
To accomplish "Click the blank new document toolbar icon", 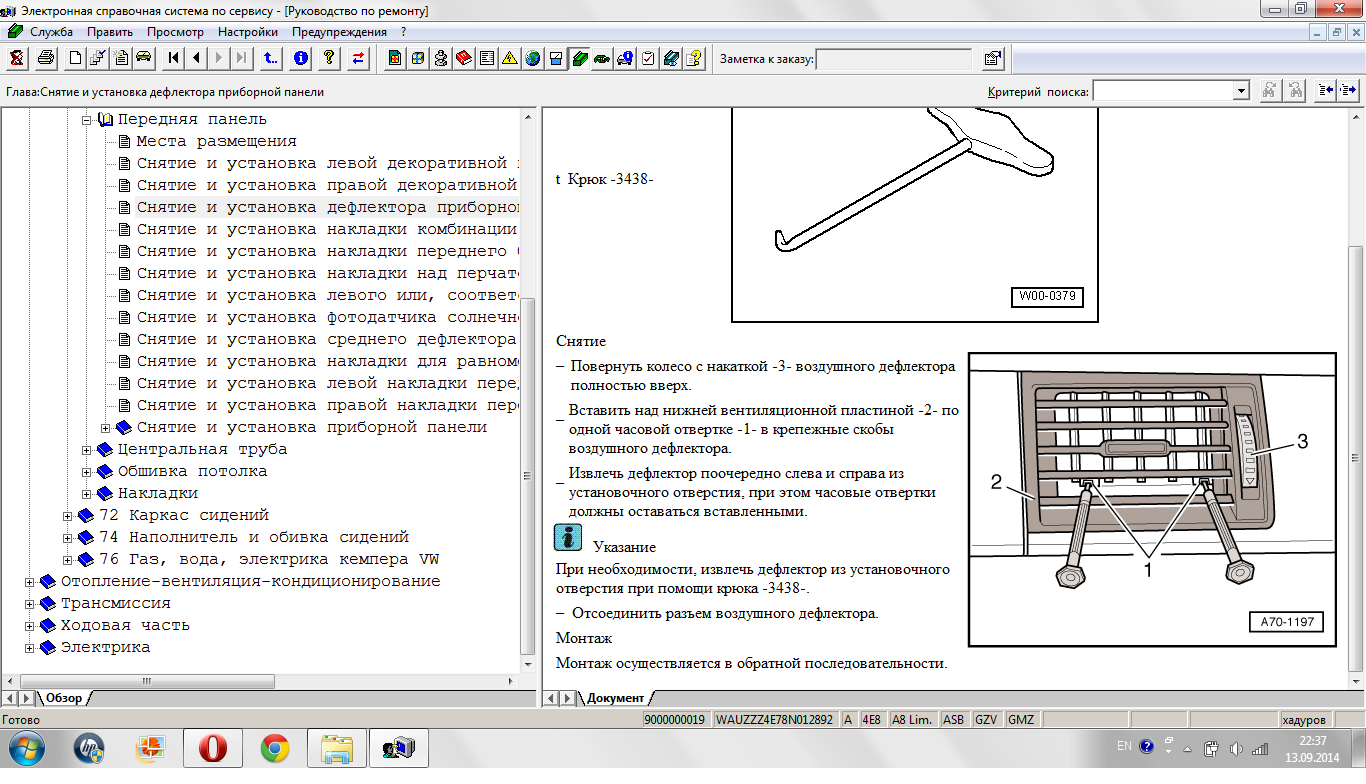I will coord(75,58).
